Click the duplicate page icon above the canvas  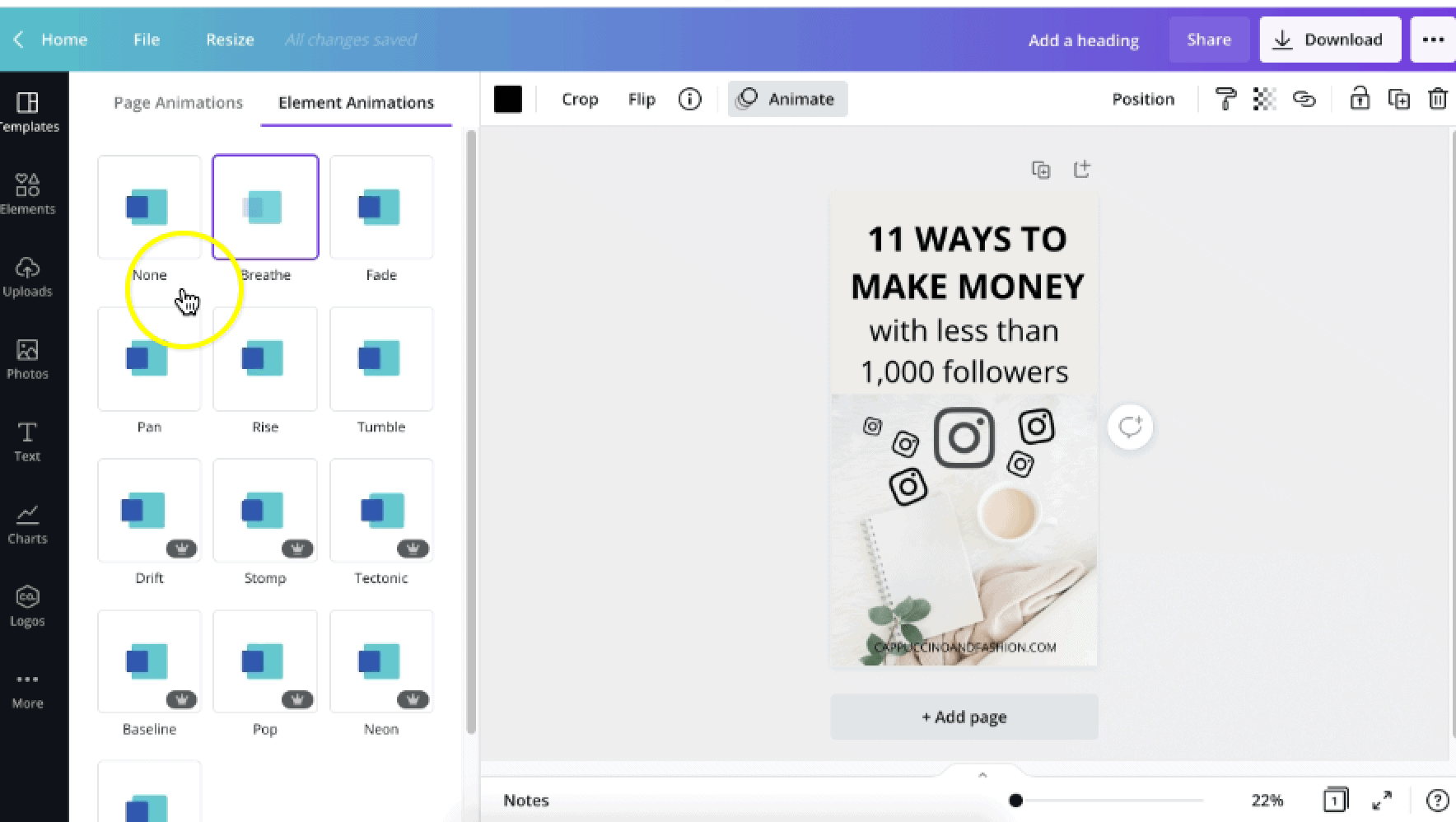click(x=1041, y=170)
